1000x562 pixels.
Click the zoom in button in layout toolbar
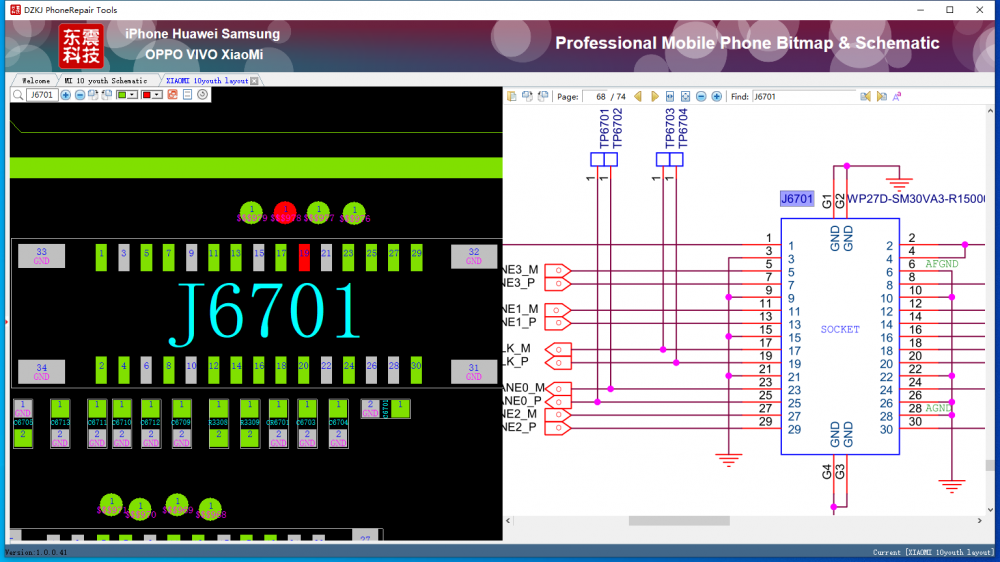66,95
